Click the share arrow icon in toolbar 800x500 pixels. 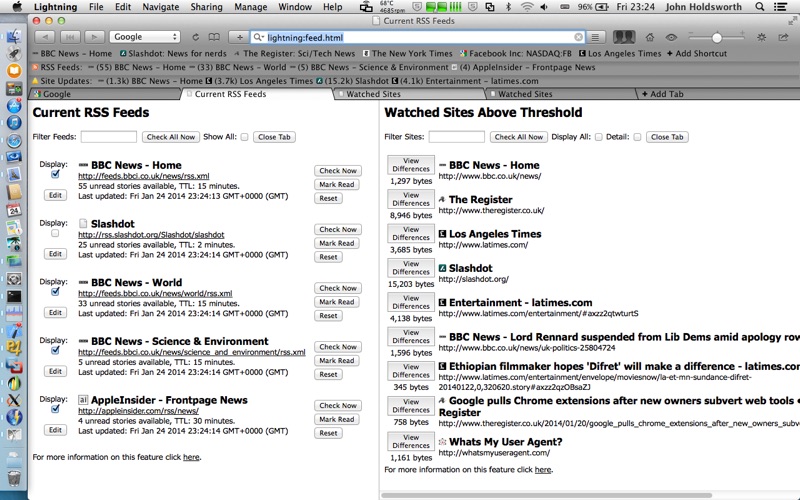pyautogui.click(x=783, y=37)
